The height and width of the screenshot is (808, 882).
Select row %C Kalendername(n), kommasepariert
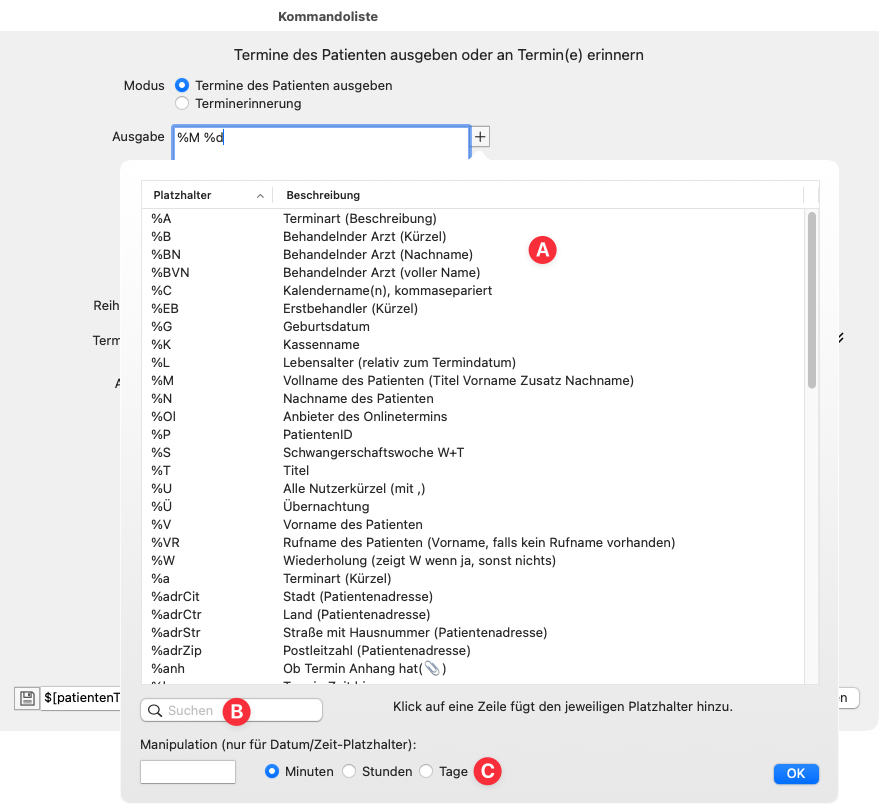point(474,290)
